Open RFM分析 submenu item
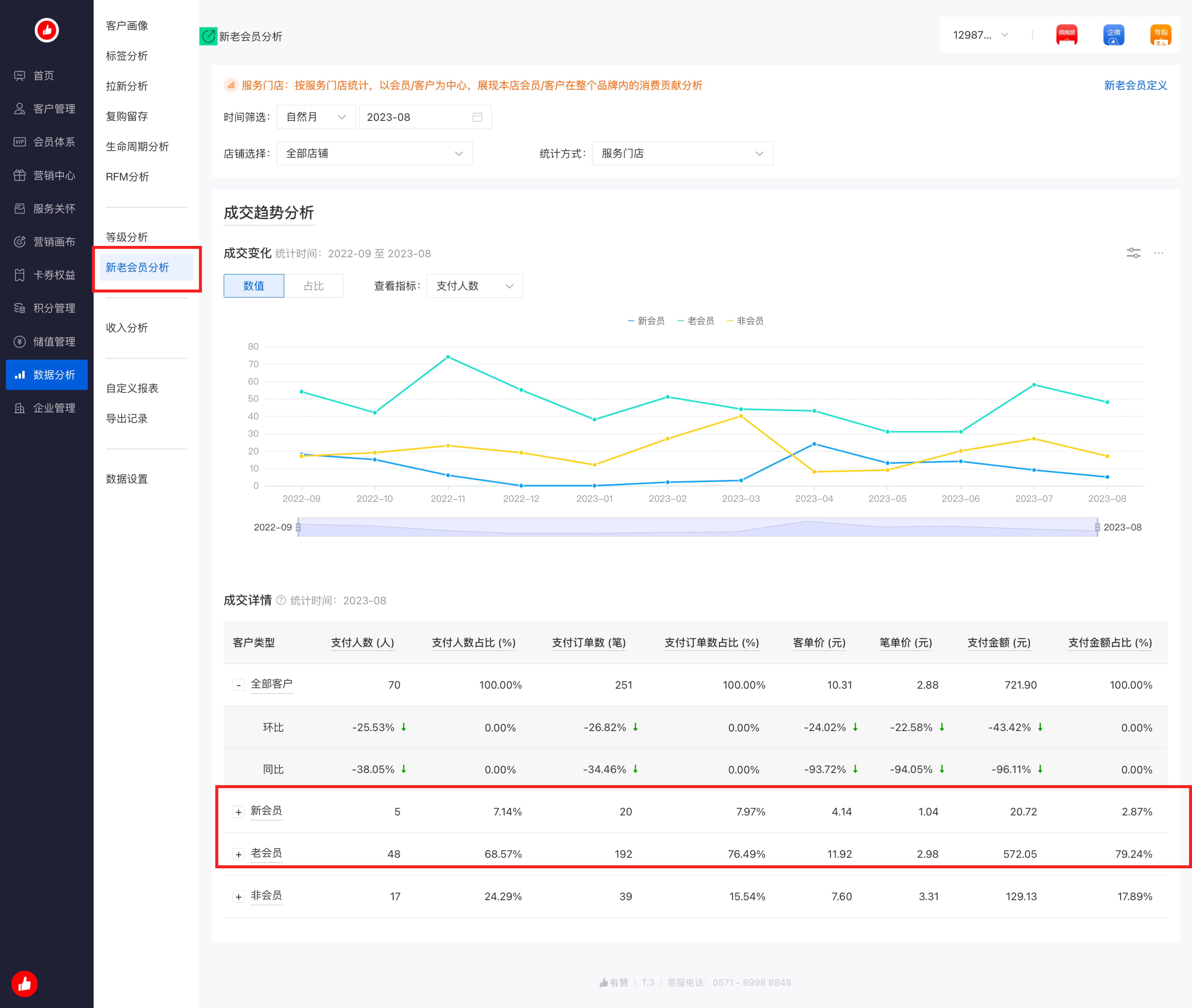 pyautogui.click(x=127, y=177)
